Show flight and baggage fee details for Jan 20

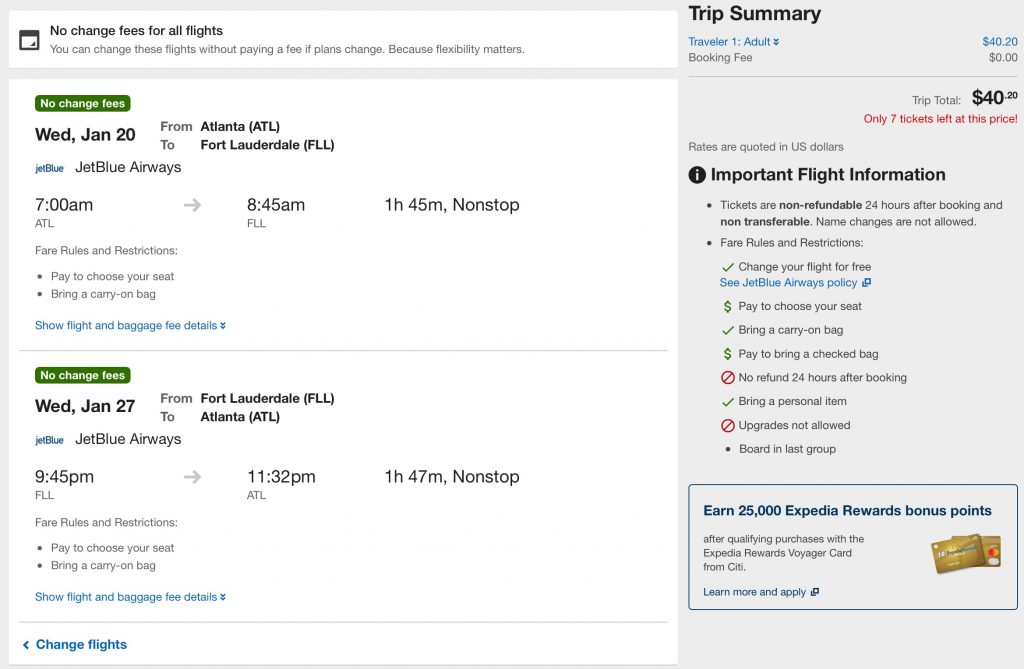(130, 326)
